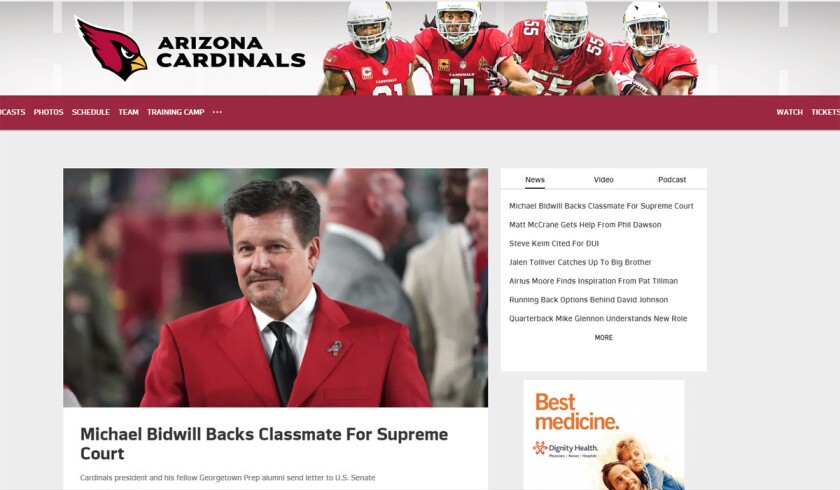Screen dimensions: 840x490
Task: Open Quarterback Mike Glennon Understands New Role
Action: point(598,319)
